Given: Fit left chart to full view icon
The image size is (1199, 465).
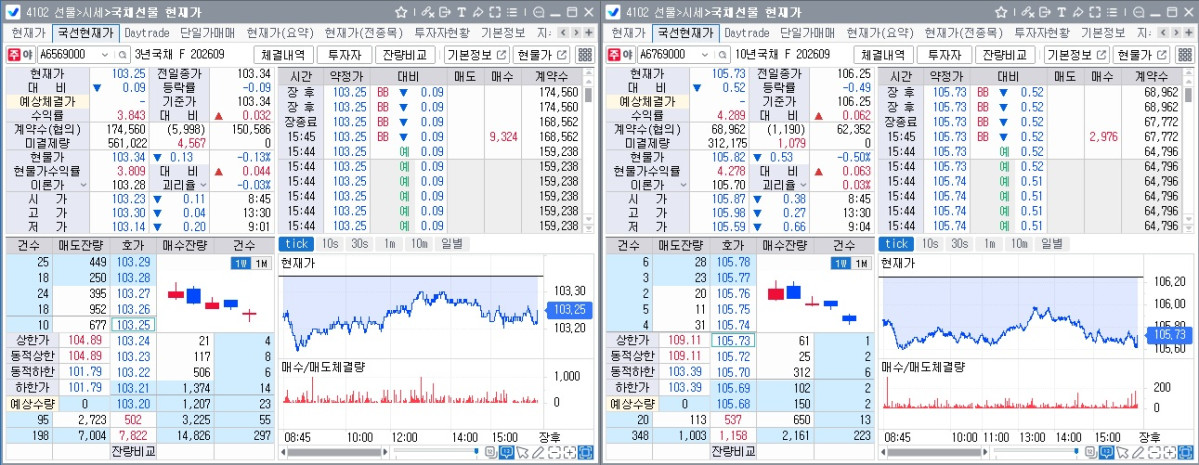Looking at the screenshot, I should 585,452.
